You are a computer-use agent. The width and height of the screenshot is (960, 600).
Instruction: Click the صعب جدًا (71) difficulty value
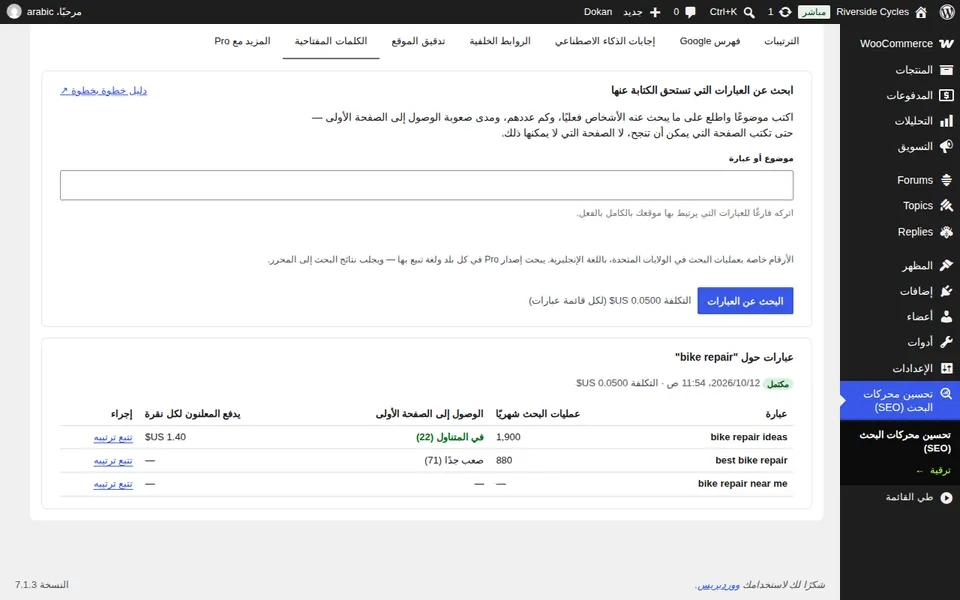[x=454, y=460]
